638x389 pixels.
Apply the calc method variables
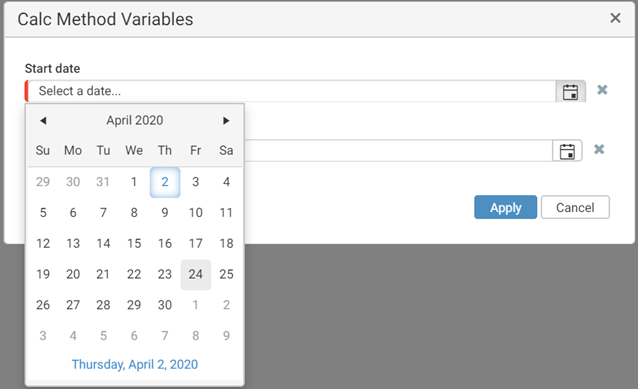(505, 208)
